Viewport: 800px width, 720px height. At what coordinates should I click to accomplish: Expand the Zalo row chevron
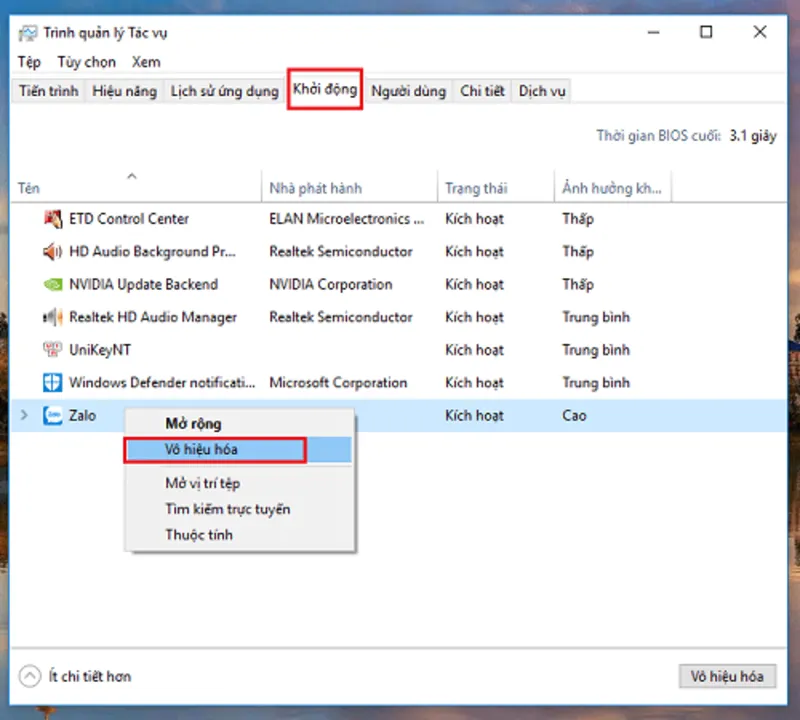coord(24,416)
